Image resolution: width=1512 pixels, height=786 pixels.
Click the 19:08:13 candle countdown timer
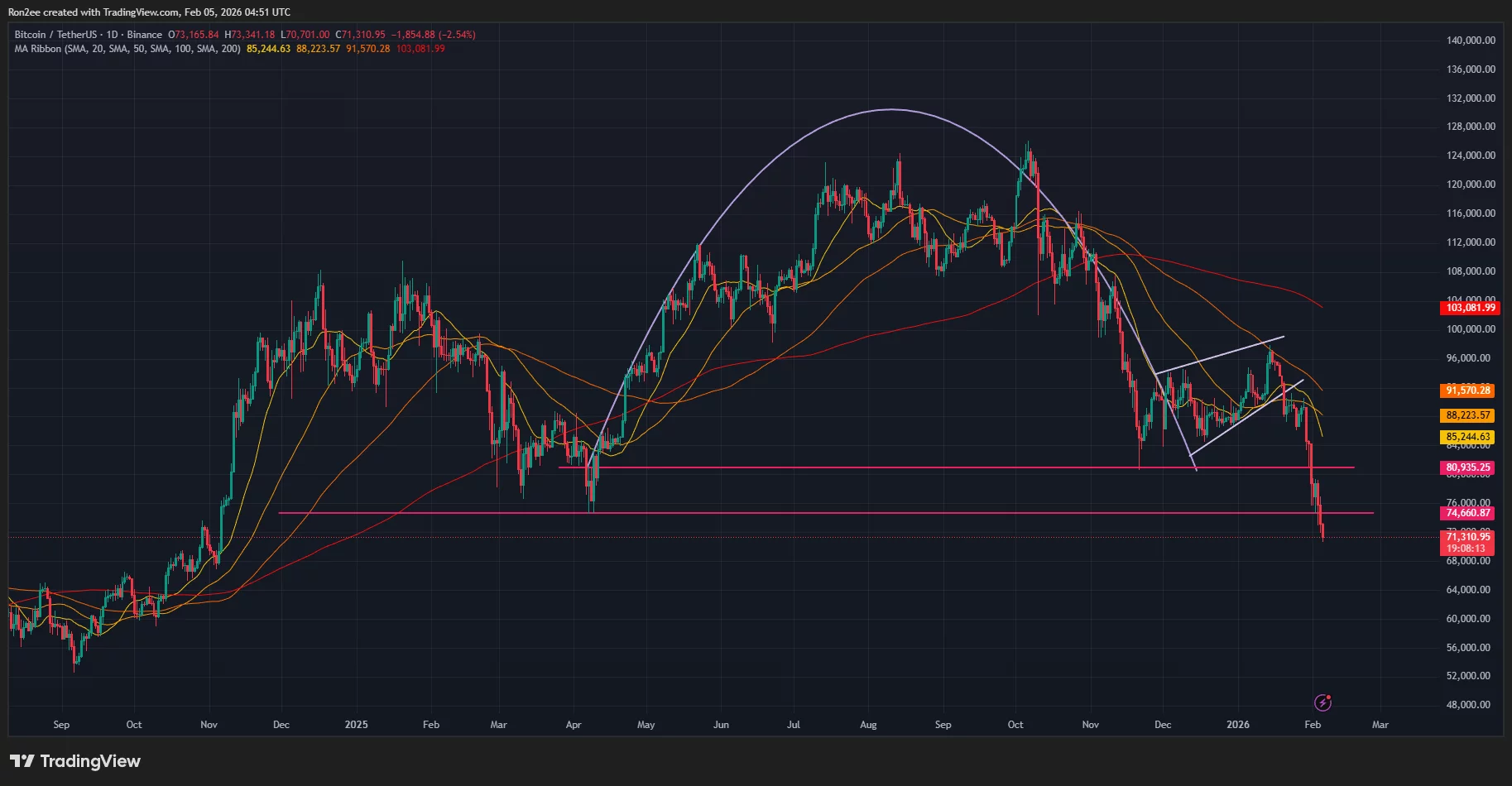(1467, 548)
